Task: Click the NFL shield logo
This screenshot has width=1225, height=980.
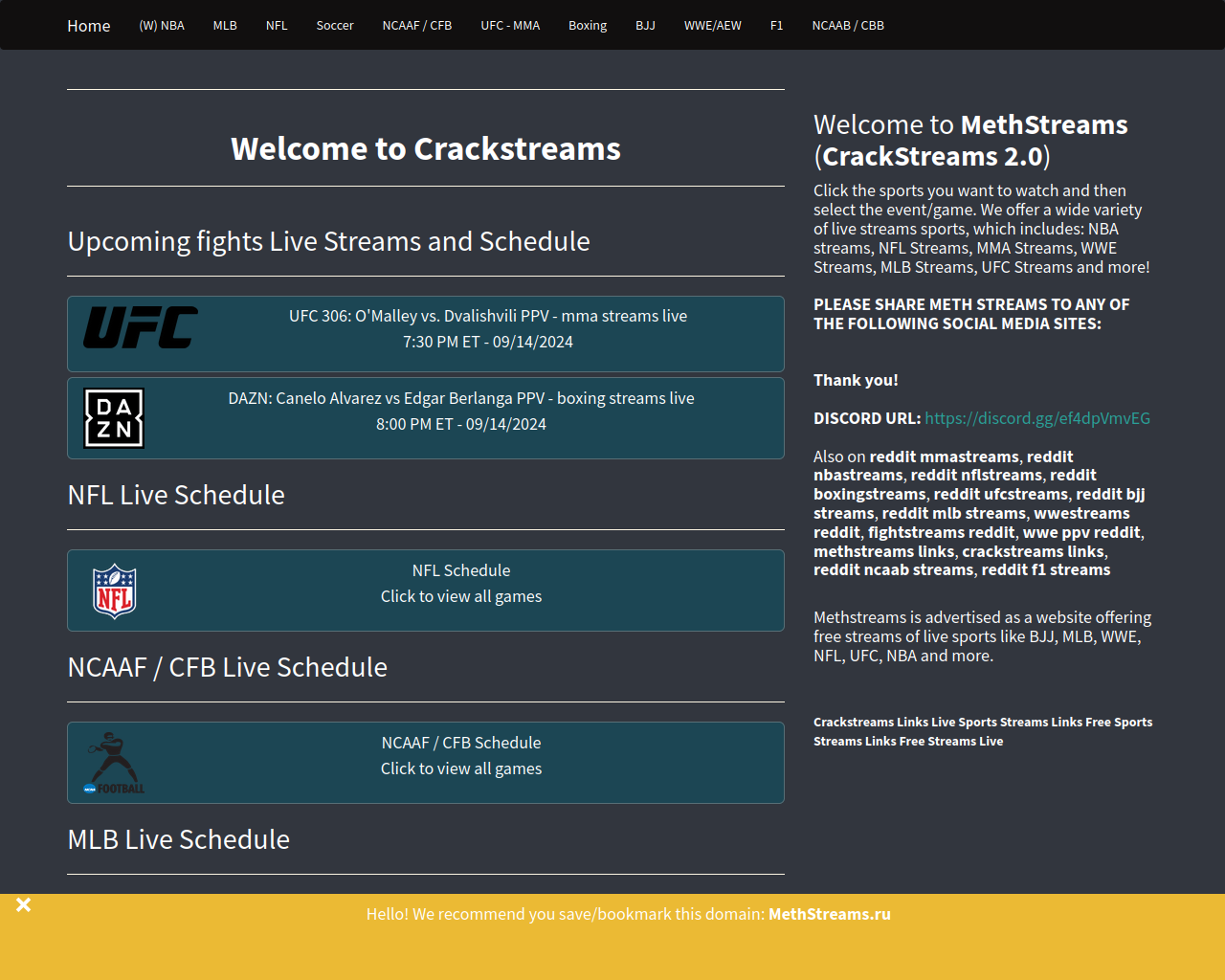Action: coord(114,590)
